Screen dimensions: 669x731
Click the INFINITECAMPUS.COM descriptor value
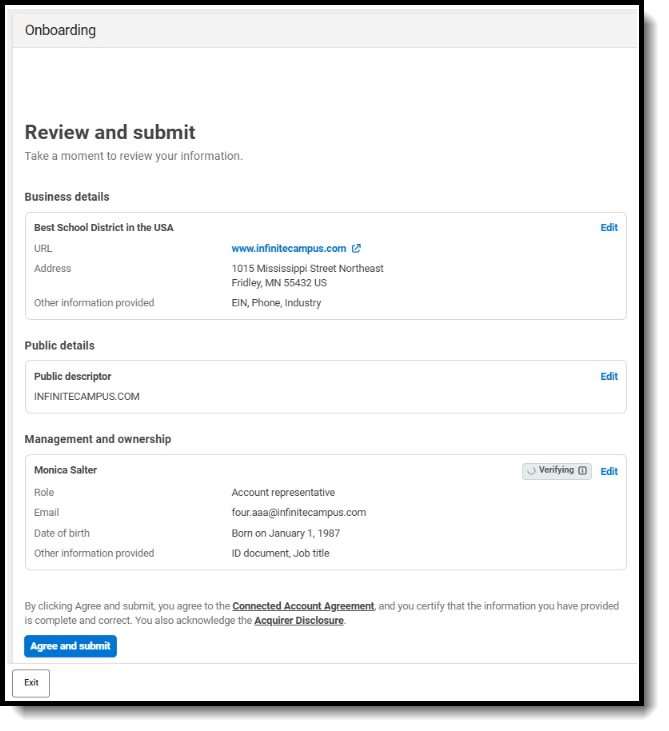click(87, 397)
